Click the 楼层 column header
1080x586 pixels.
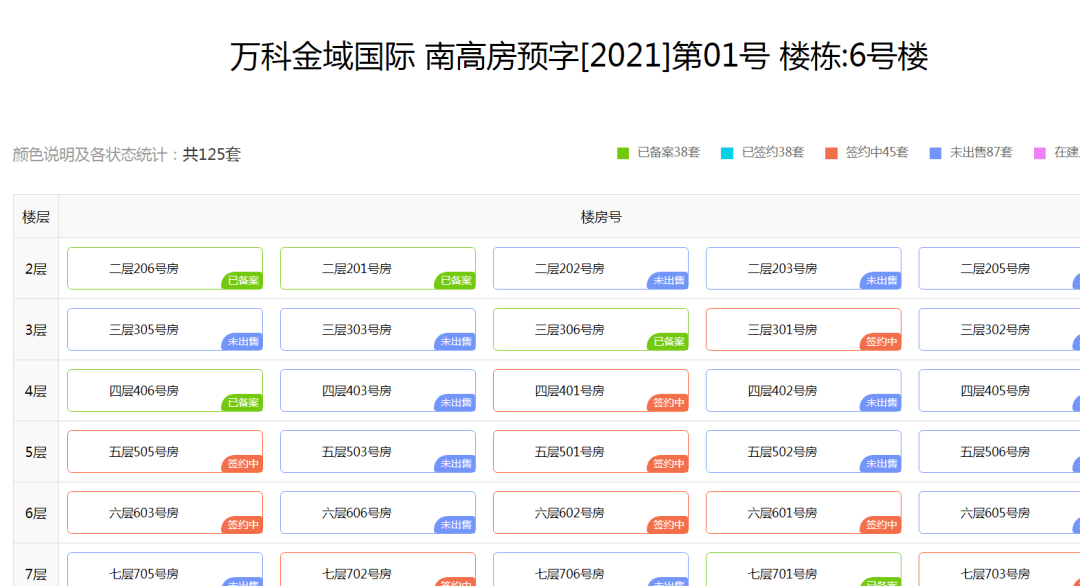click(x=36, y=217)
